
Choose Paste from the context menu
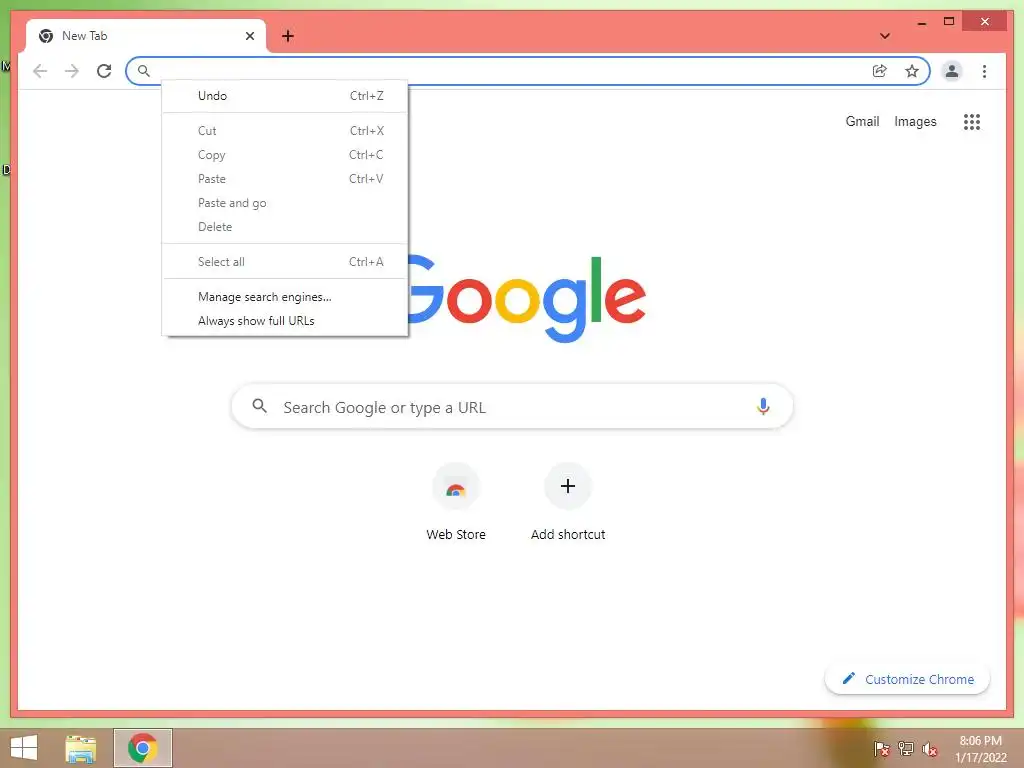tap(285, 179)
